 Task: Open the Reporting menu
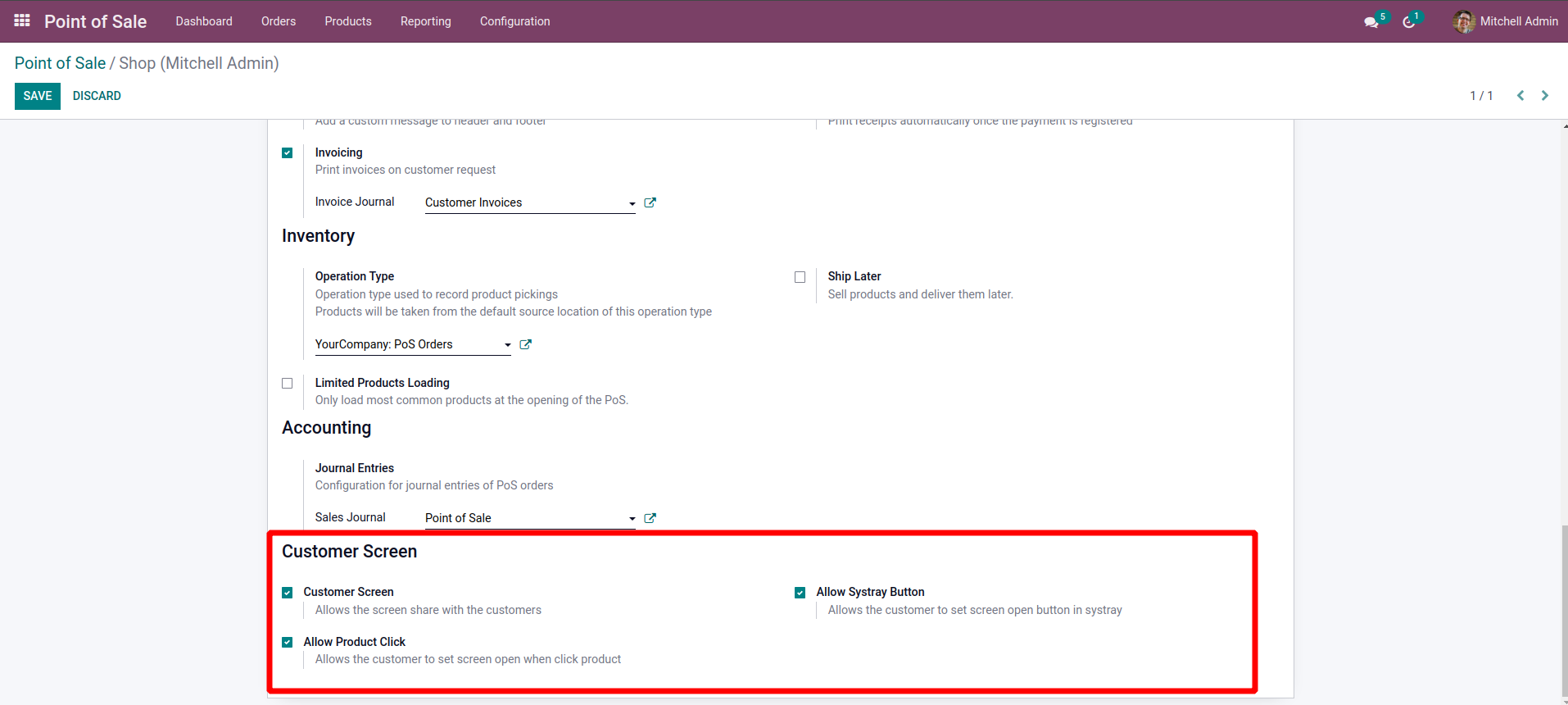coord(425,21)
